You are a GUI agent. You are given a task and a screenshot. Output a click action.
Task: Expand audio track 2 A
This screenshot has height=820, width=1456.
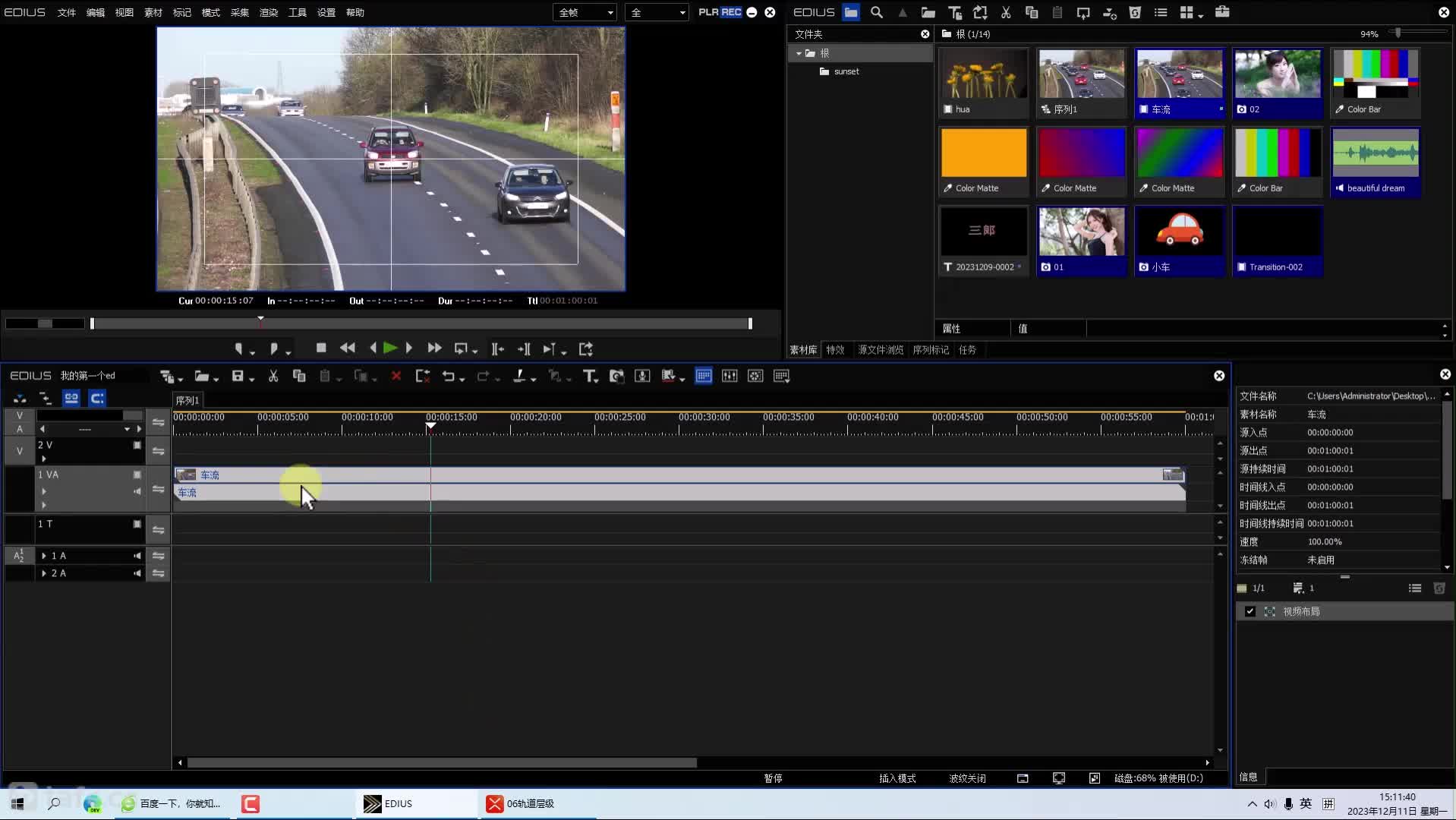tap(44, 573)
